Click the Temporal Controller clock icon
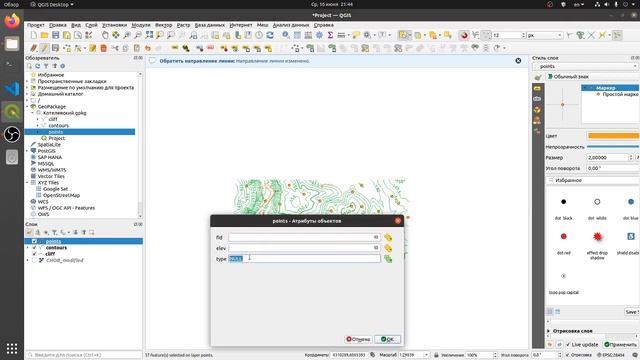640x360 pixels. pyautogui.click(x=259, y=36)
